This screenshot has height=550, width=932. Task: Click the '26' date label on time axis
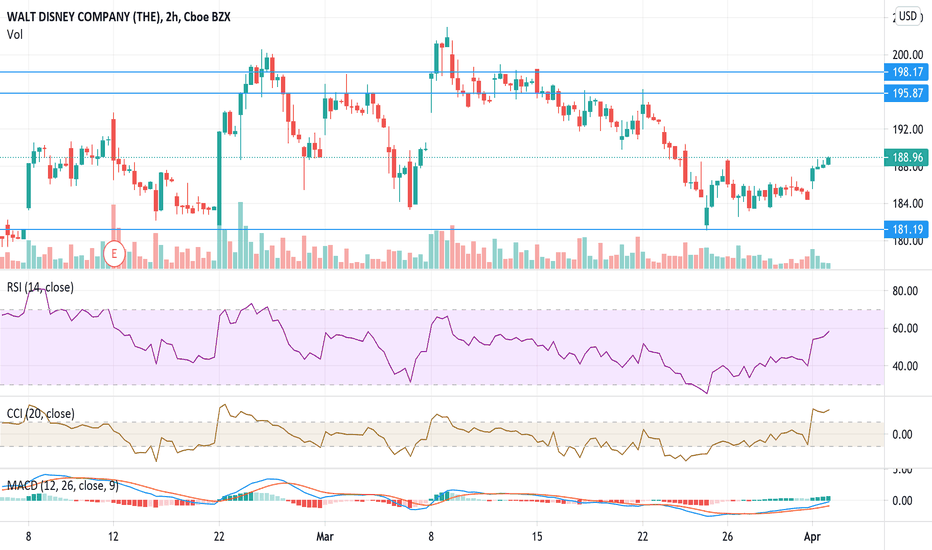tap(728, 536)
